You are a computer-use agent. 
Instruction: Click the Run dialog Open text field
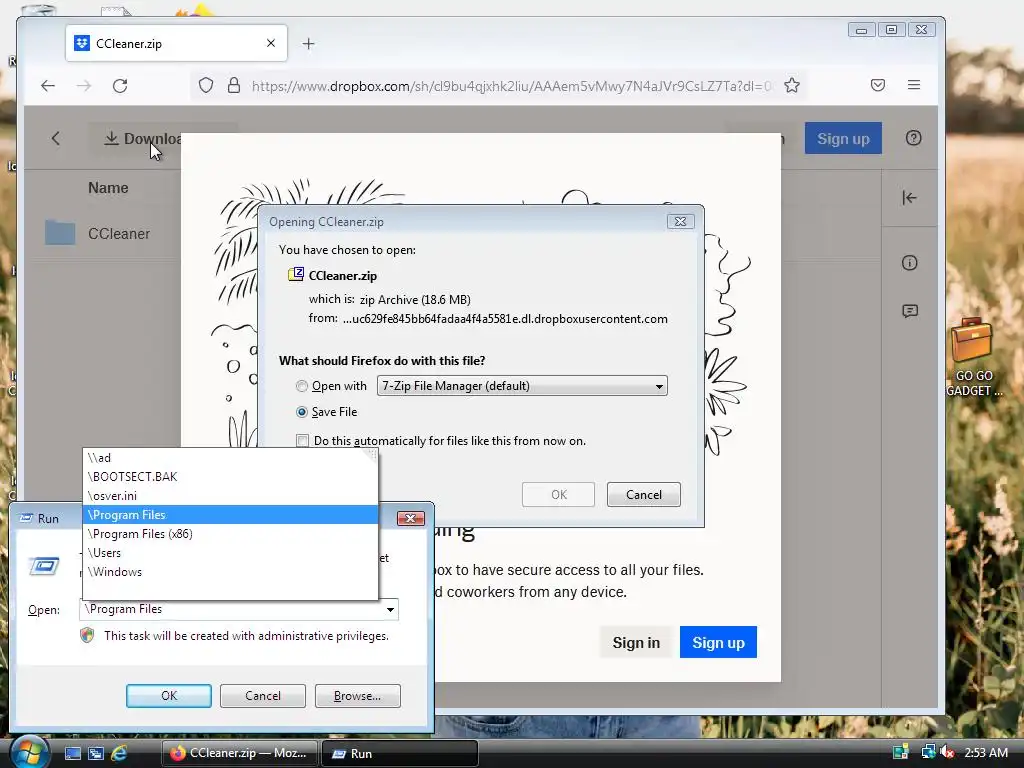[x=231, y=609]
